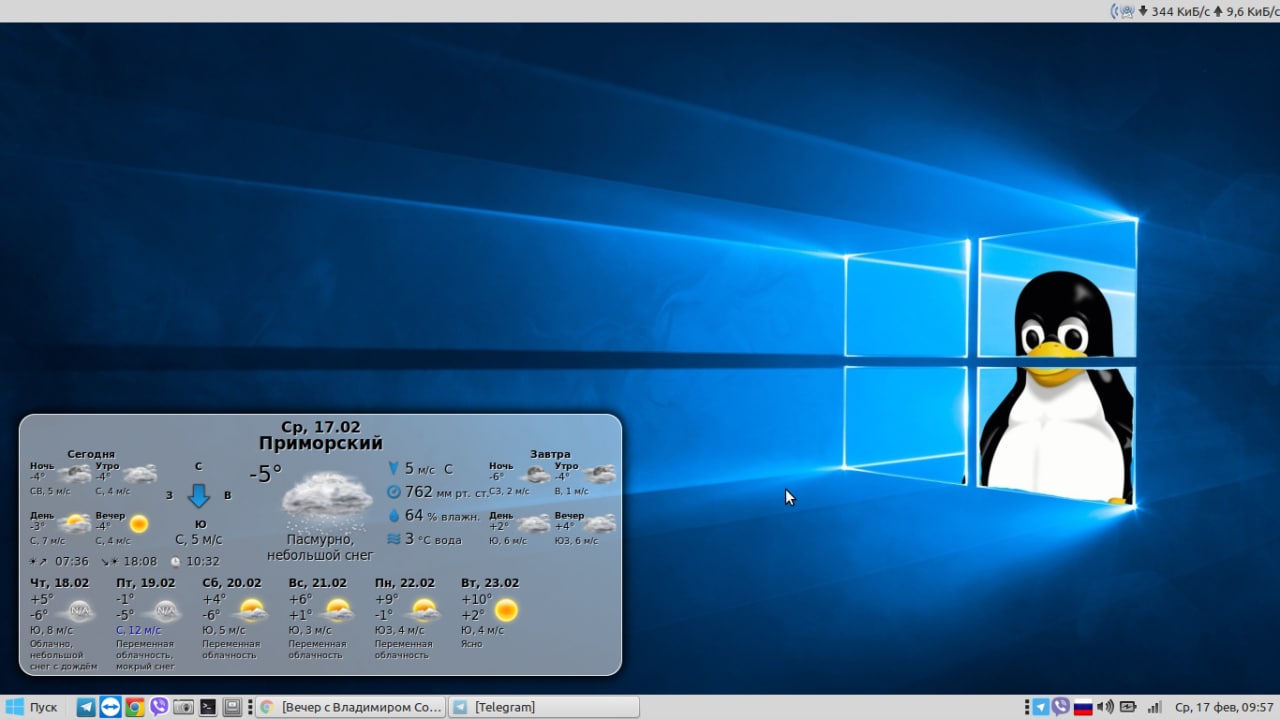1280x719 pixels.
Task: Click the Tux penguin on the desktop wallpaper
Action: 1058,385
